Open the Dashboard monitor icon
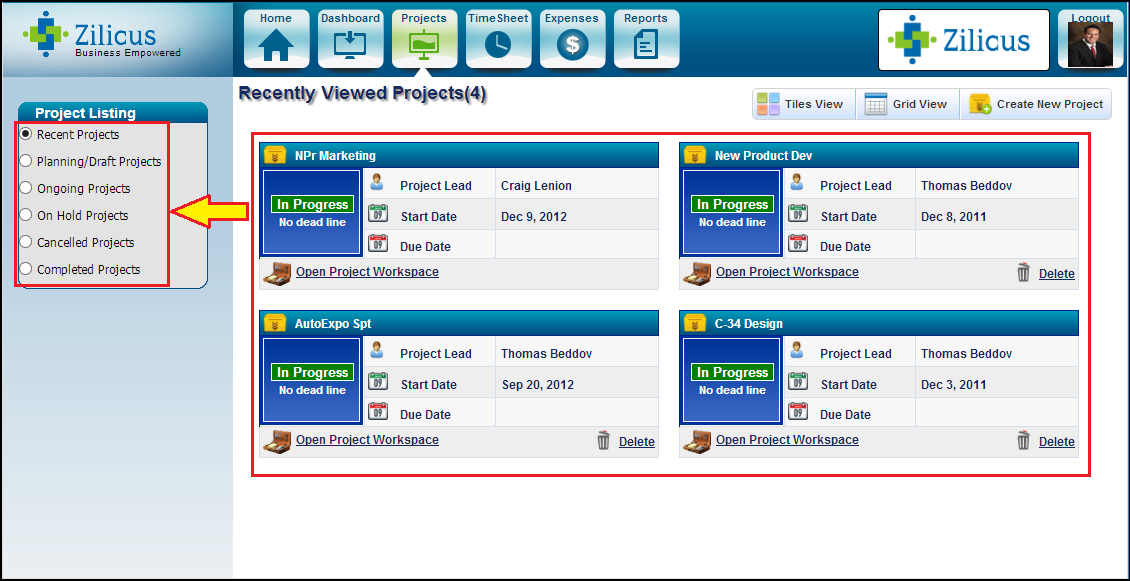The height and width of the screenshot is (581, 1130). click(350, 45)
